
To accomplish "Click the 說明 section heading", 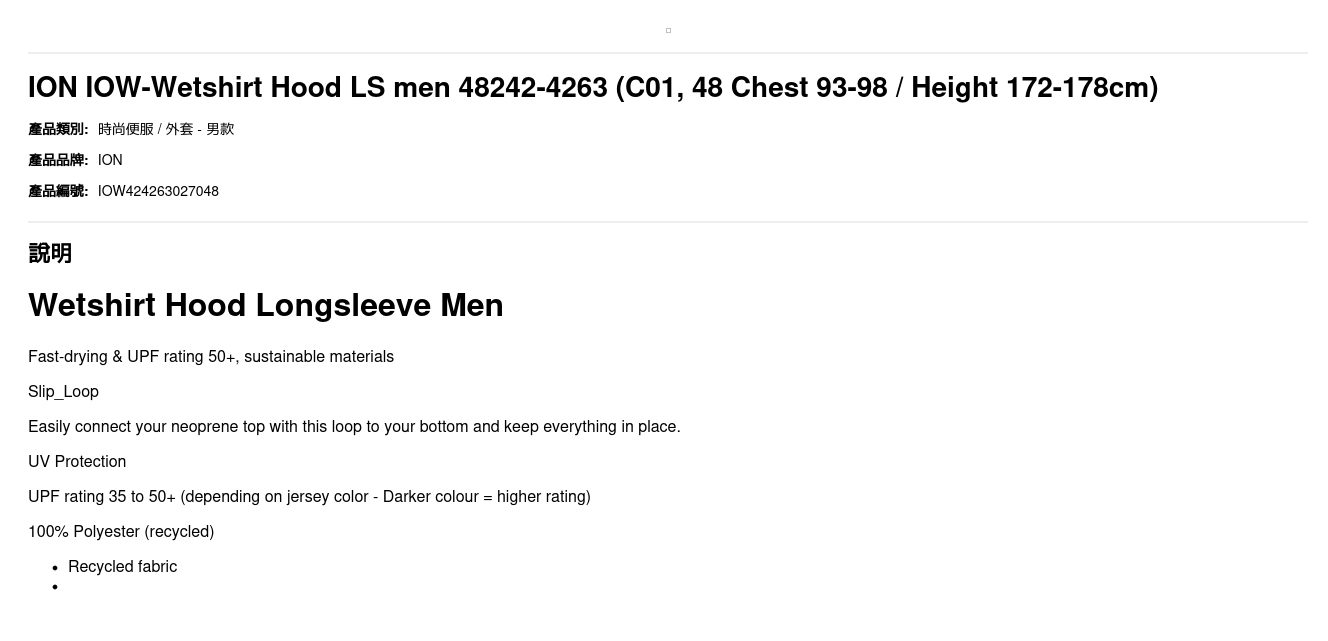I will 50,253.
